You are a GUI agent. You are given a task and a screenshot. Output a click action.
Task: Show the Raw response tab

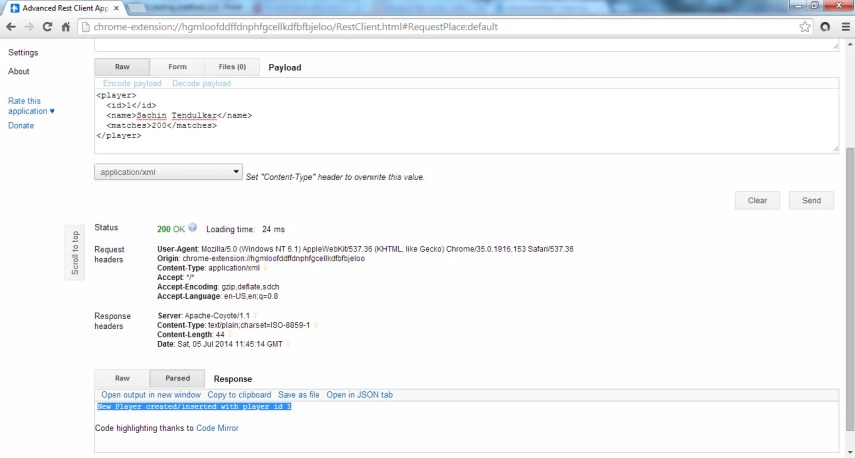point(122,378)
